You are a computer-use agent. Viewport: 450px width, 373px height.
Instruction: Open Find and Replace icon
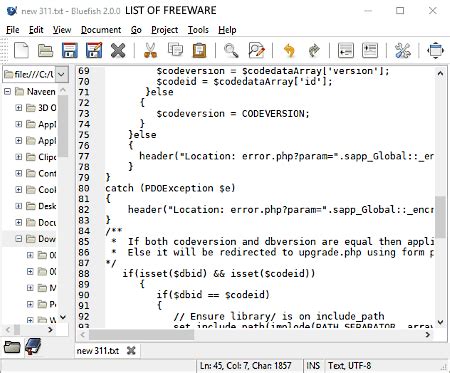256,51
